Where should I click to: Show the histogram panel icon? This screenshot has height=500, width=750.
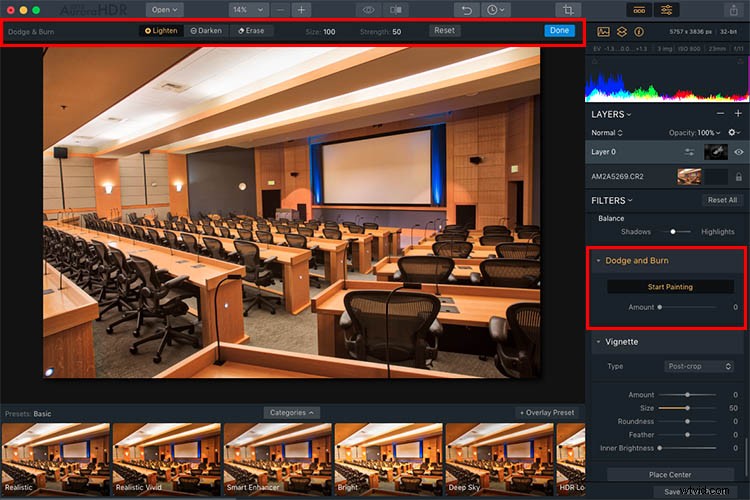click(x=603, y=32)
